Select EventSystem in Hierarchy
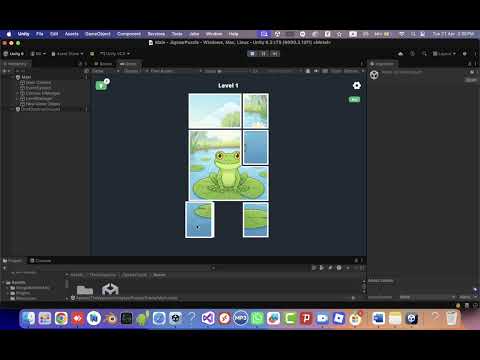This screenshot has height=360, width=480. coord(36,88)
